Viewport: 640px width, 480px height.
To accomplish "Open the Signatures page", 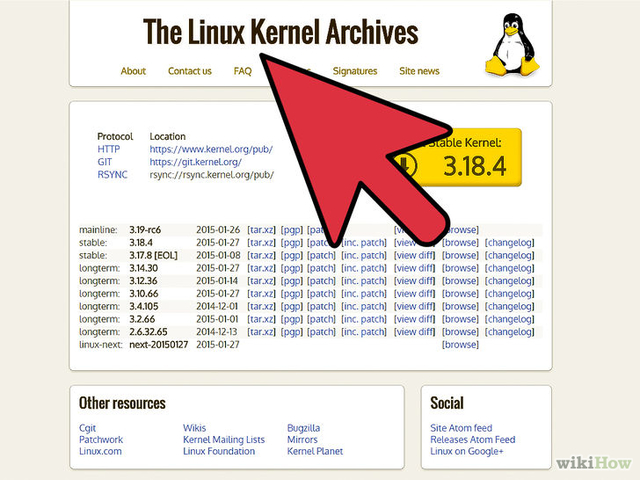I will (x=355, y=71).
